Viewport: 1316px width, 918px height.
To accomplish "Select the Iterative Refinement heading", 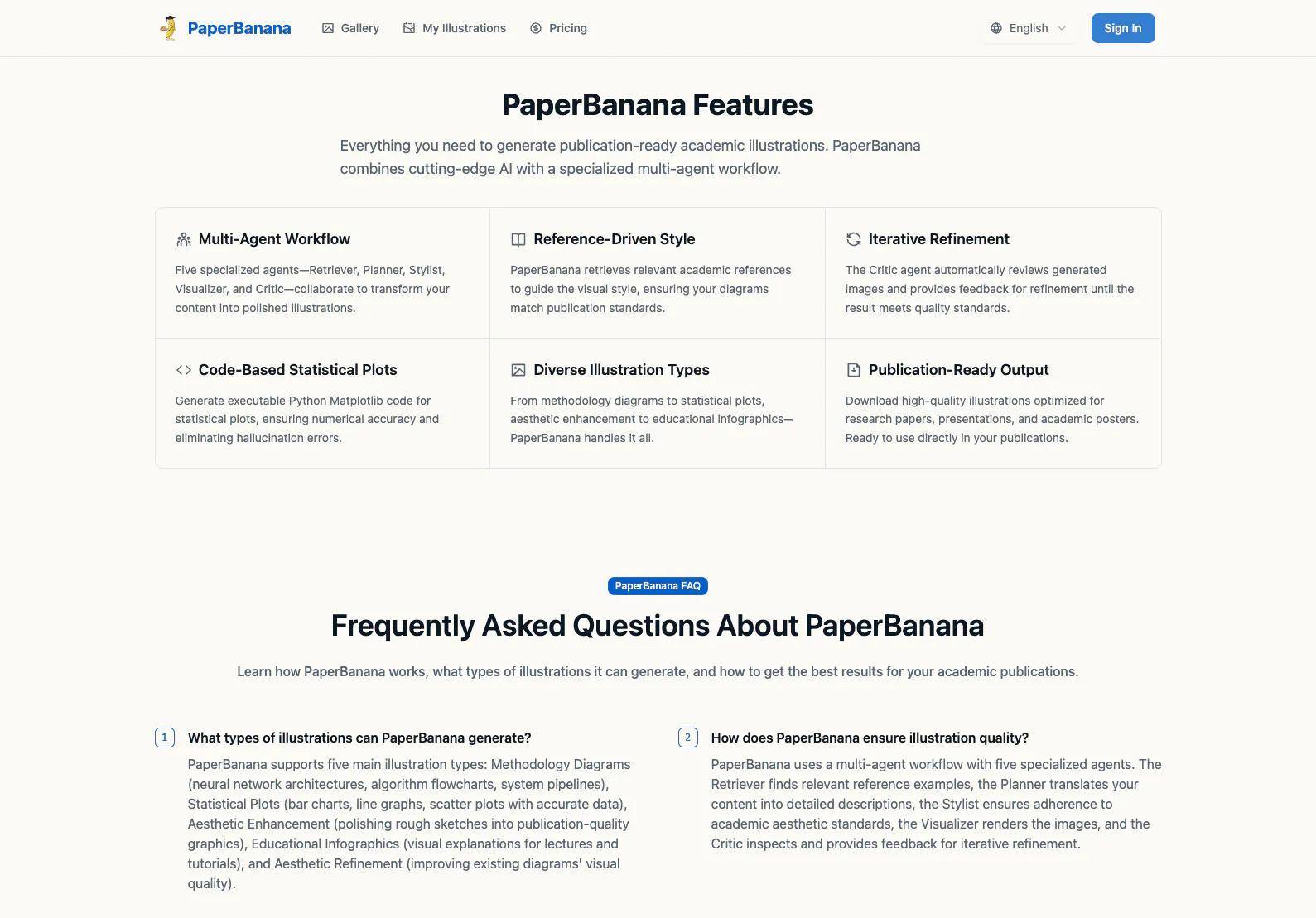I will tap(939, 239).
